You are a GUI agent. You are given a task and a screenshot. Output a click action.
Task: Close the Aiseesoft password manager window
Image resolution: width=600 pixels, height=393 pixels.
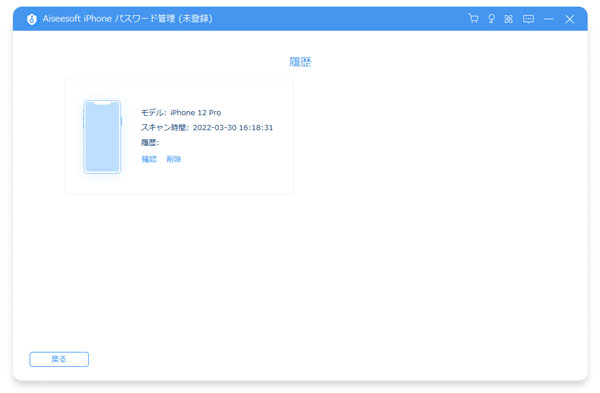[x=569, y=19]
